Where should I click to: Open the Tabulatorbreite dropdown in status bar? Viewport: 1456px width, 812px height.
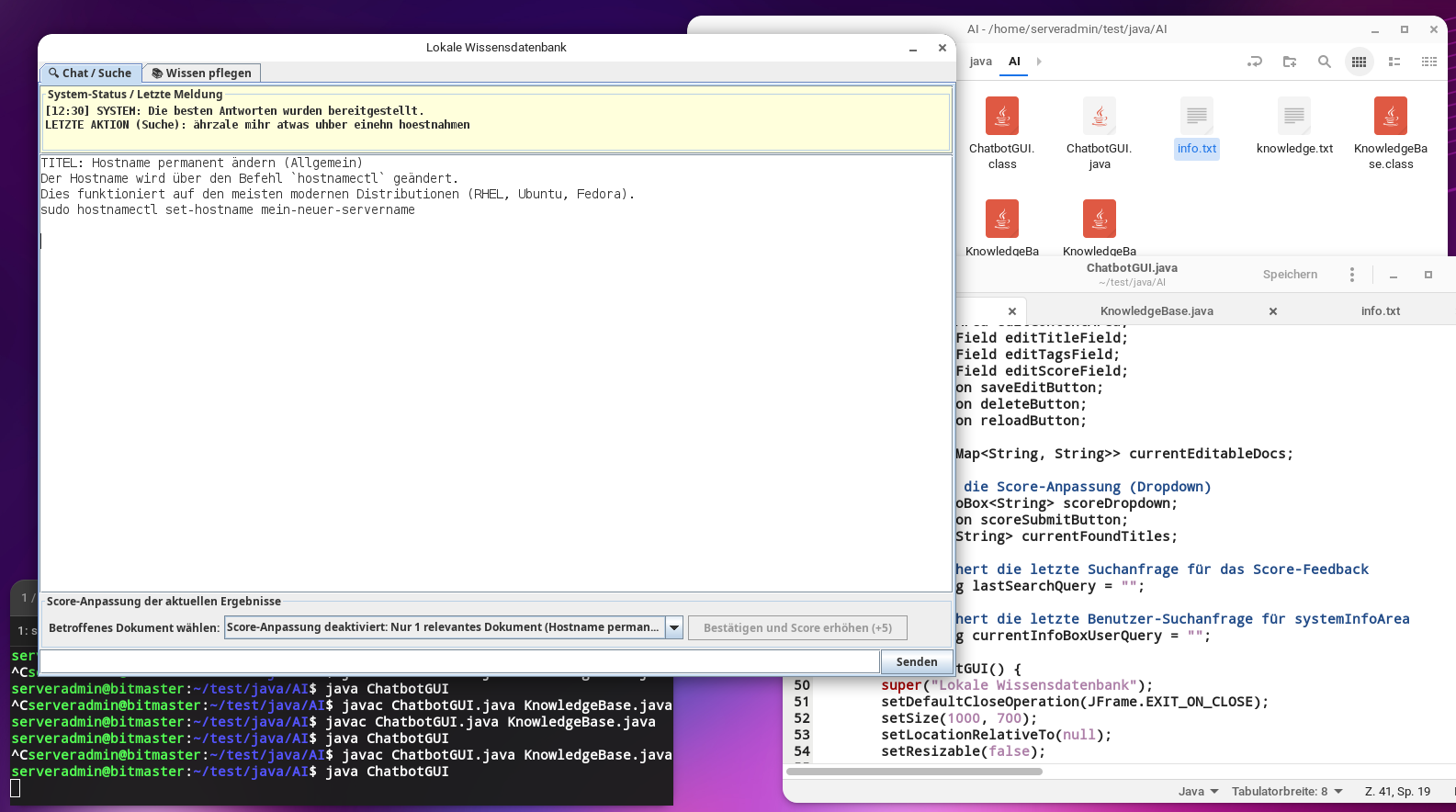point(1287,791)
